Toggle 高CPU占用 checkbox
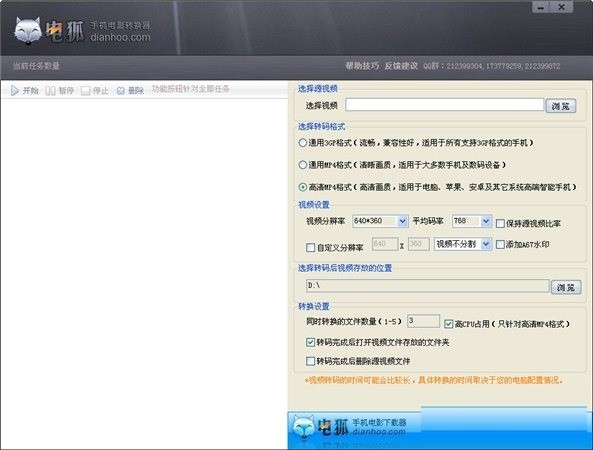593x450 pixels. [x=449, y=324]
